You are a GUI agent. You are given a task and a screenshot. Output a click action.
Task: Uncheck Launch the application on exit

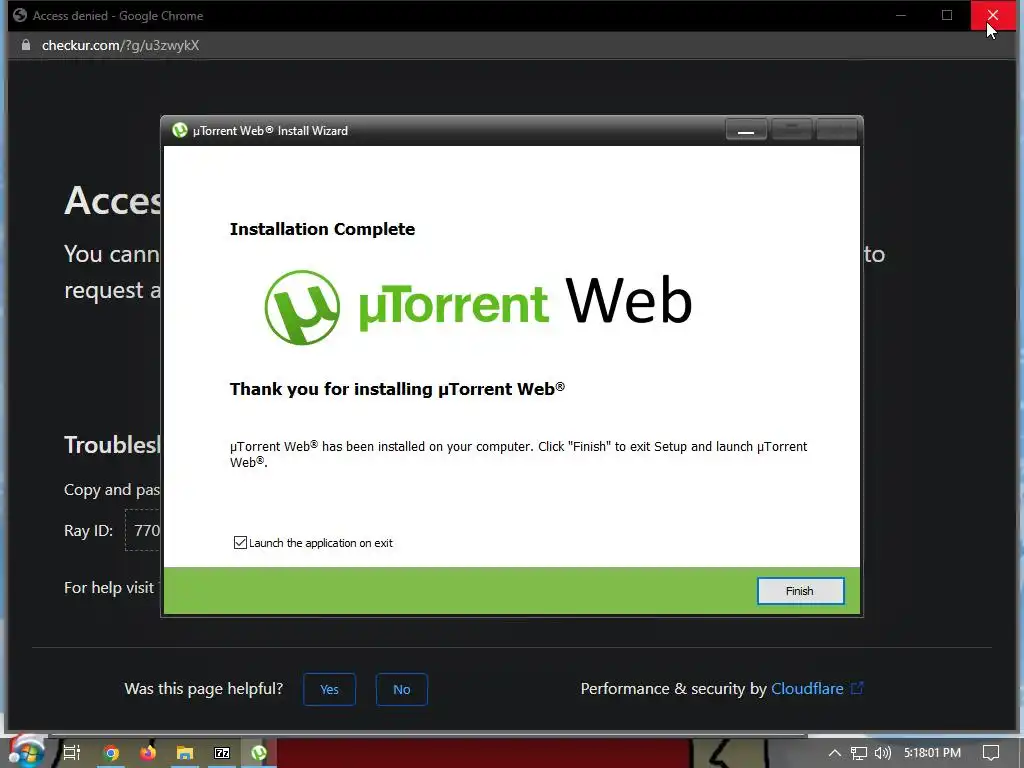coord(240,543)
